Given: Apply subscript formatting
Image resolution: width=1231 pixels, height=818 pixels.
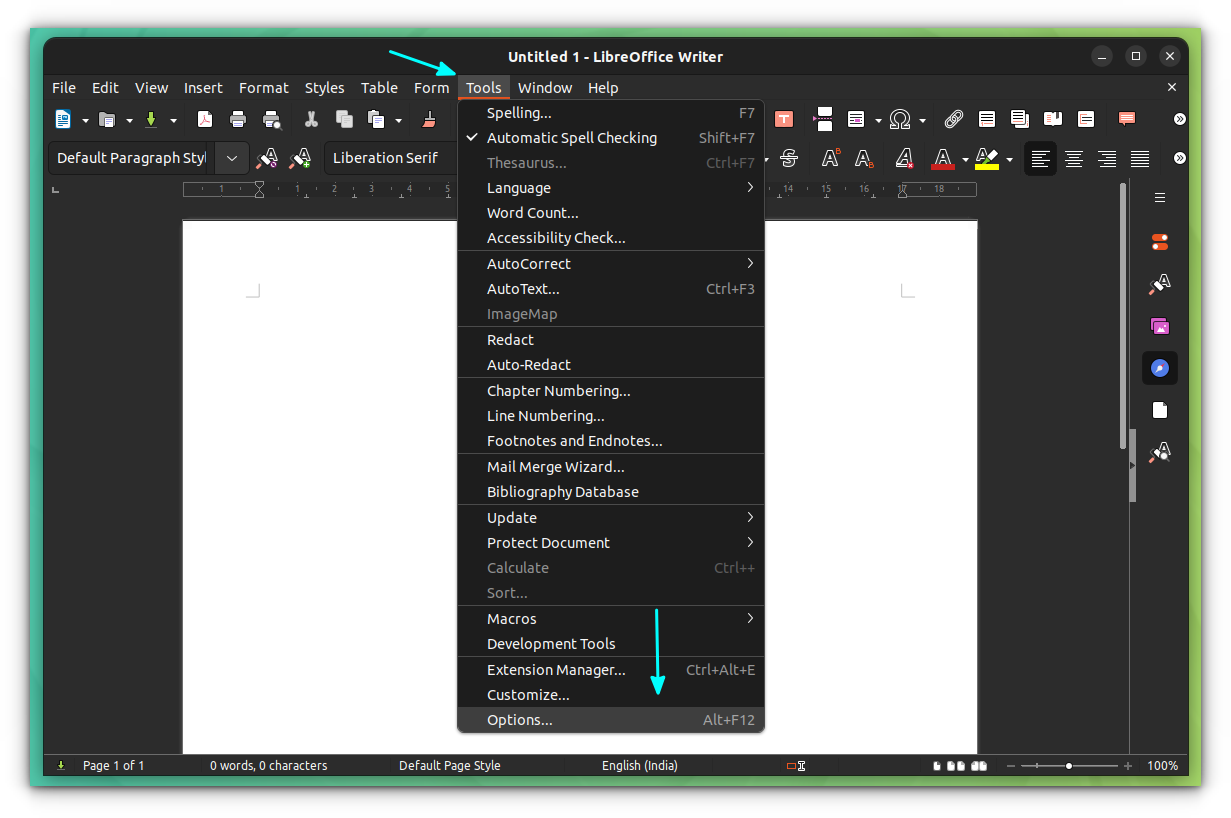Looking at the screenshot, I should coord(864,158).
